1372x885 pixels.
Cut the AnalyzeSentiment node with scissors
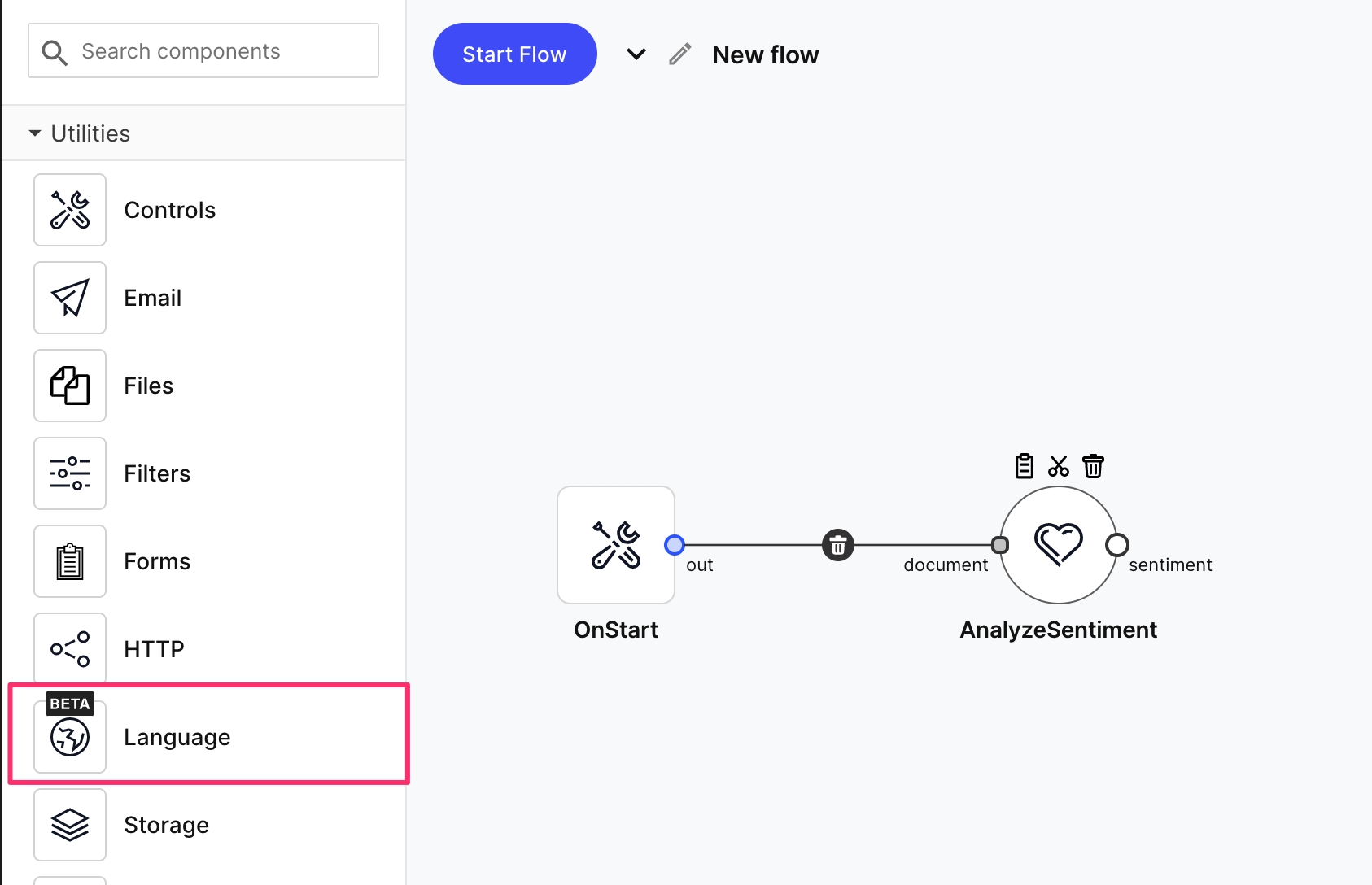tap(1059, 466)
